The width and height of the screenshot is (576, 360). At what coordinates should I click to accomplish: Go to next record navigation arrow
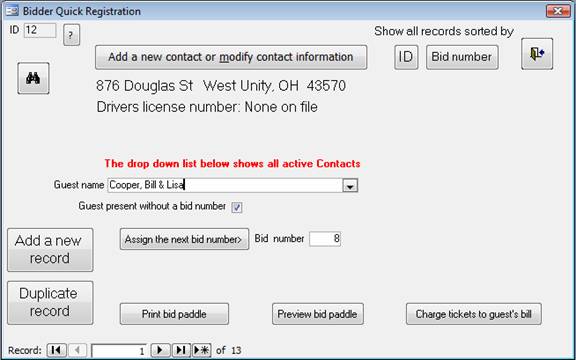coord(160,350)
